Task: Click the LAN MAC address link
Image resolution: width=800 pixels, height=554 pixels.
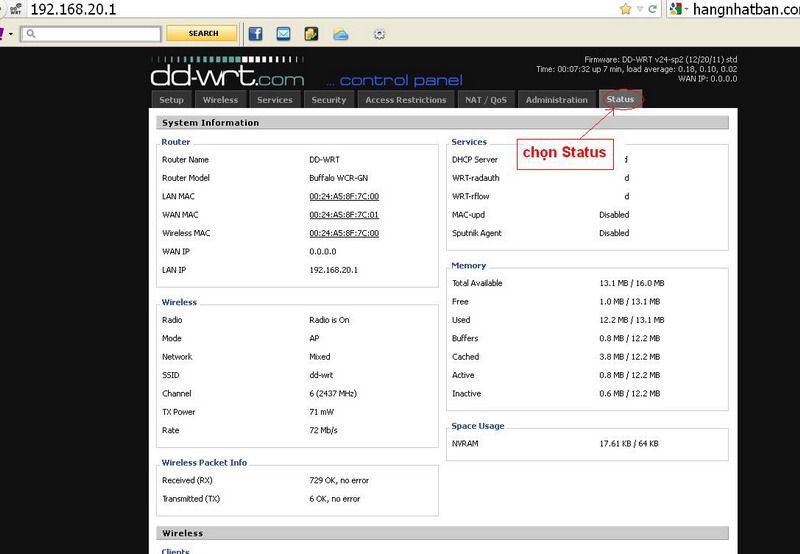Action: (x=344, y=196)
